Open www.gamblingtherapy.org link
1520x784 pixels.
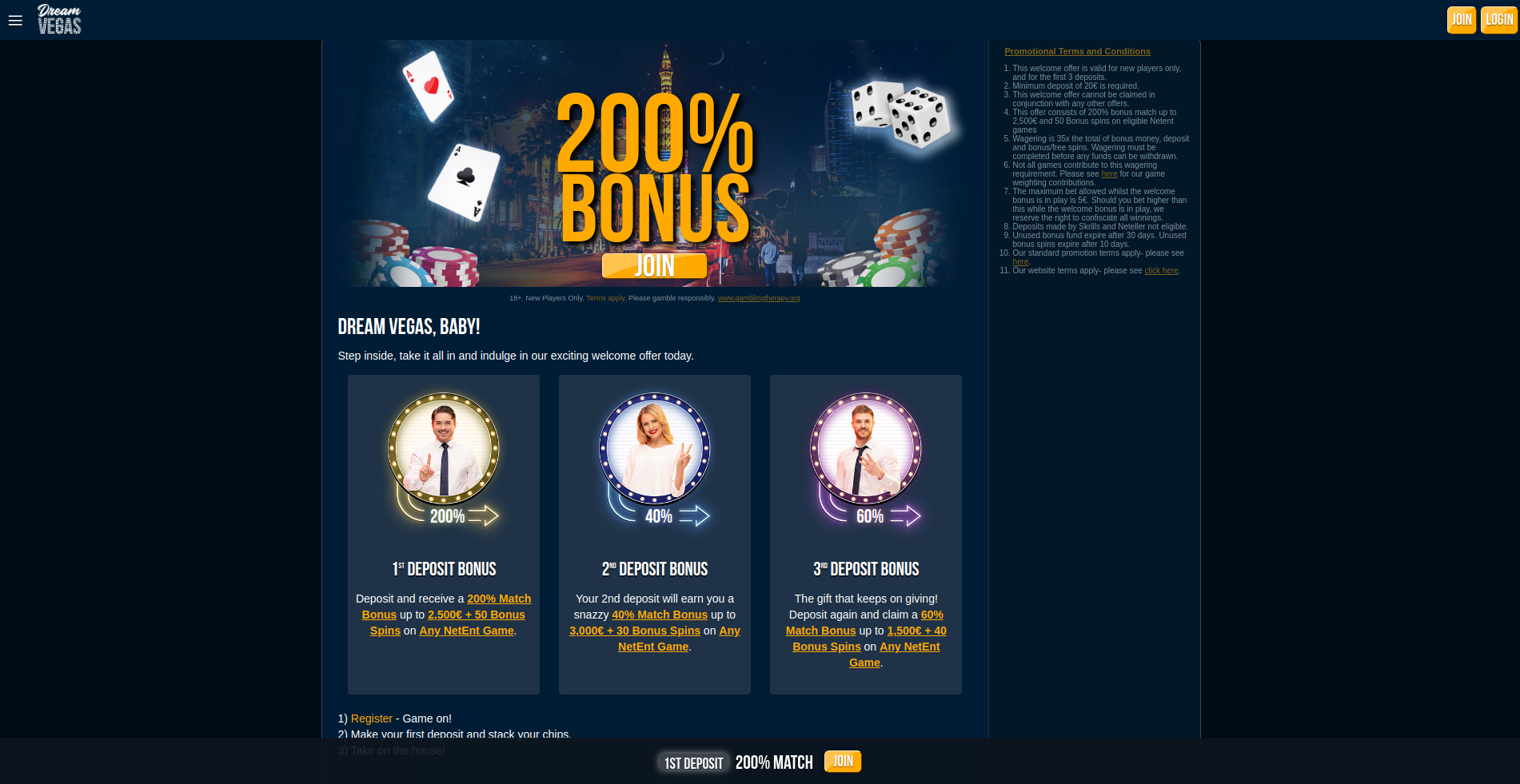[759, 298]
